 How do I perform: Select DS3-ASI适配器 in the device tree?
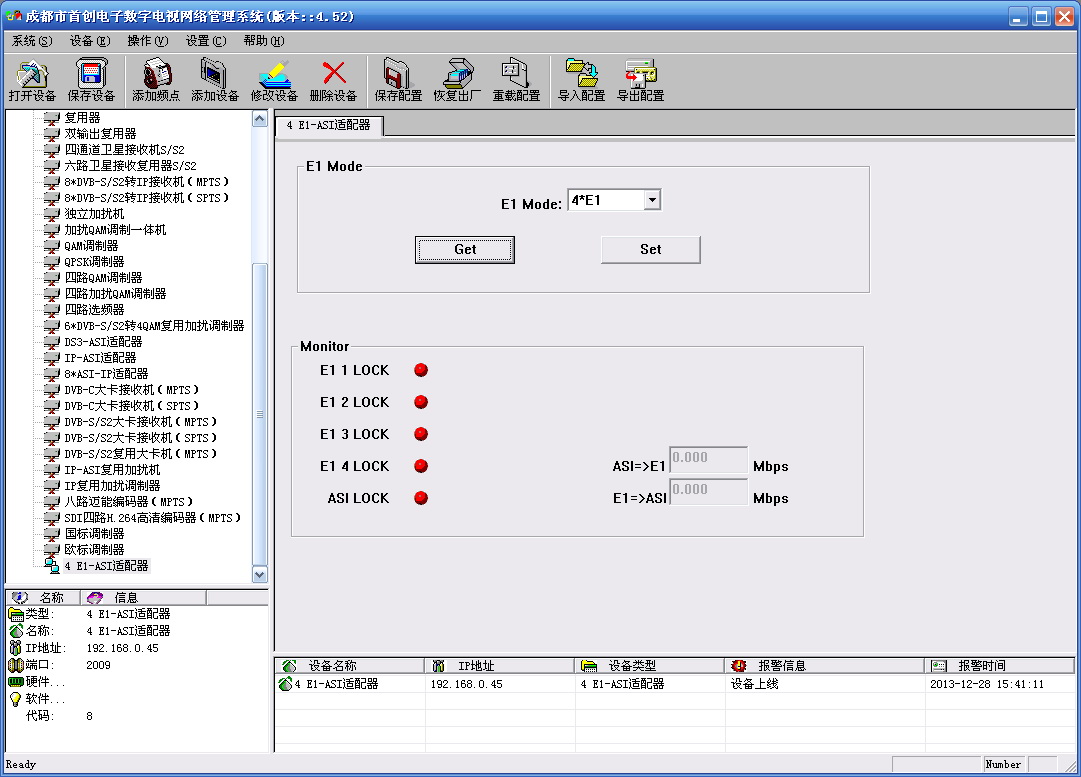coord(103,342)
